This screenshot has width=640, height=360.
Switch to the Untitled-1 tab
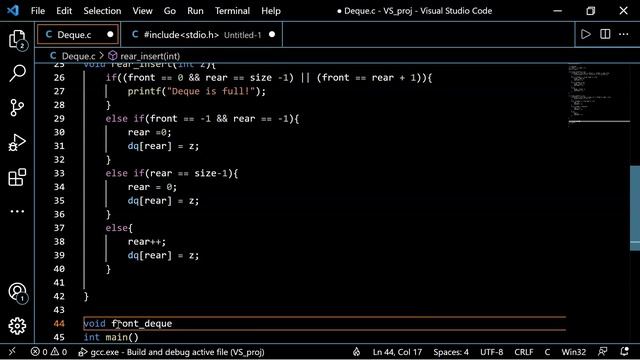[202, 35]
